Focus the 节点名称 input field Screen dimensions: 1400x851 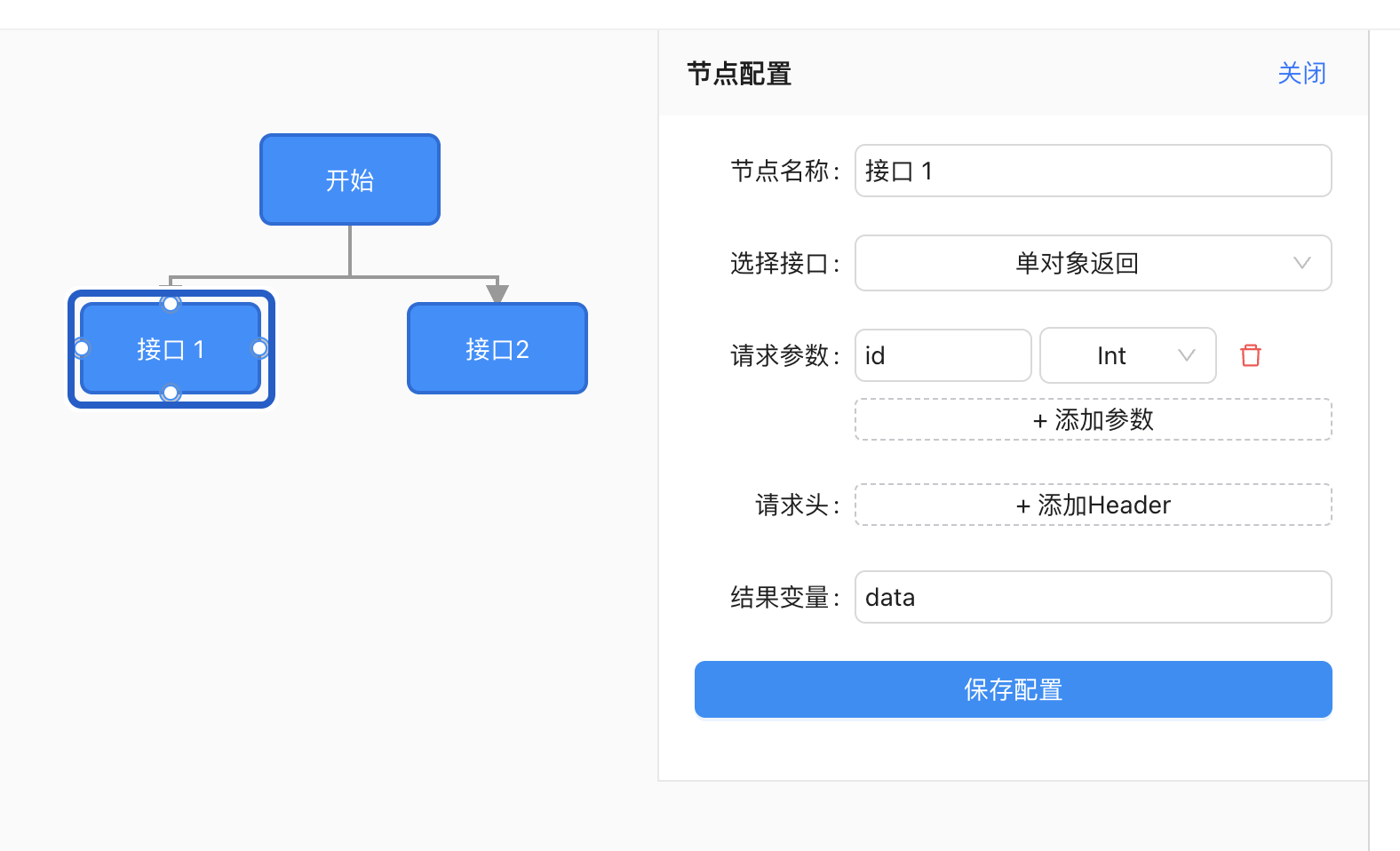[x=1093, y=171]
